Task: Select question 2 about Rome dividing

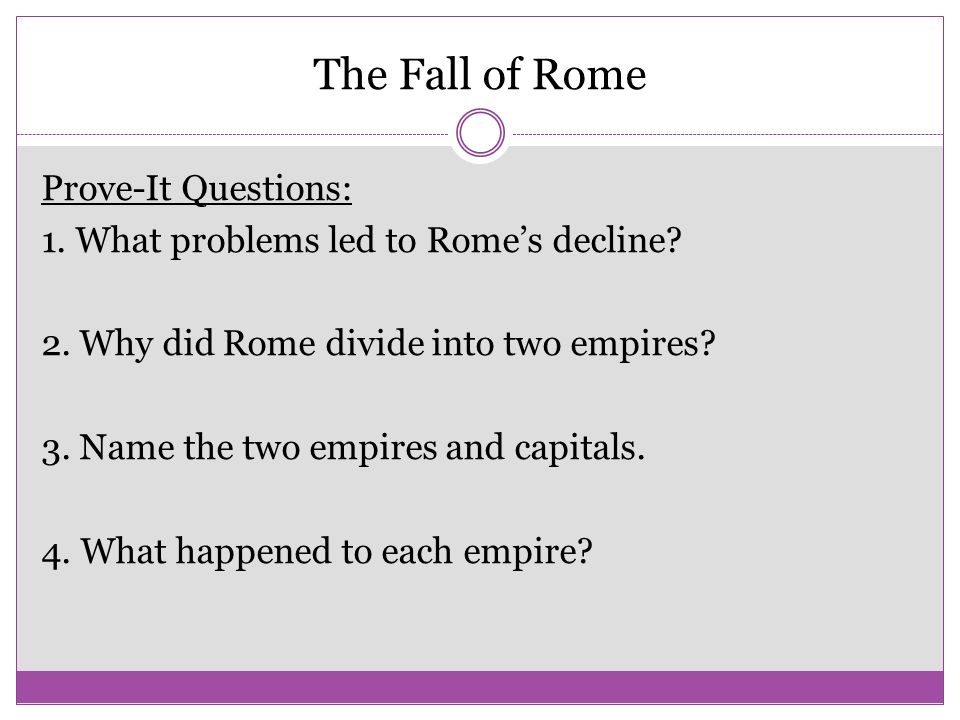Action: (378, 343)
